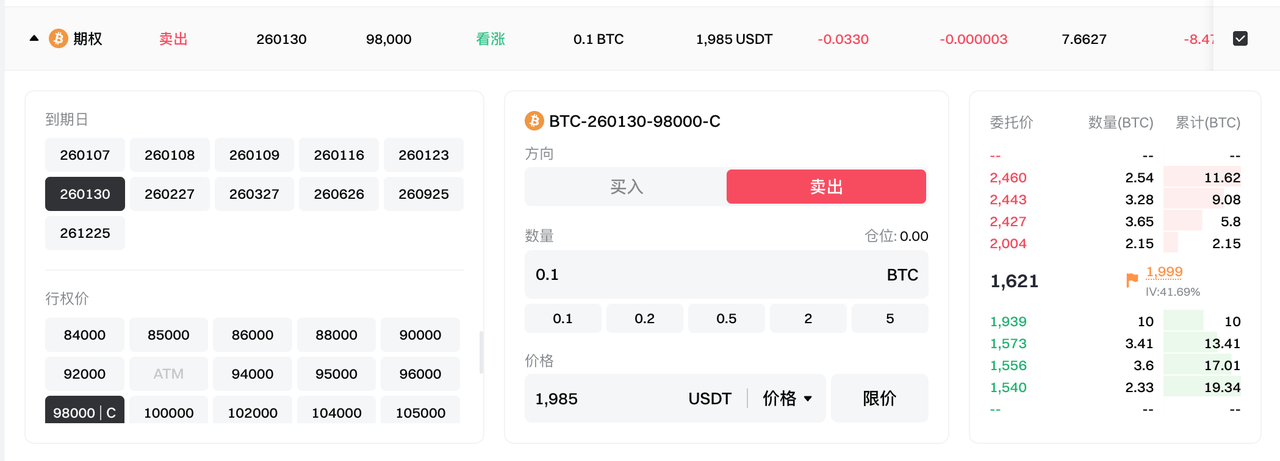1280x461 pixels.
Task: Click the 价格 input showing 1,985
Action: click(x=600, y=398)
